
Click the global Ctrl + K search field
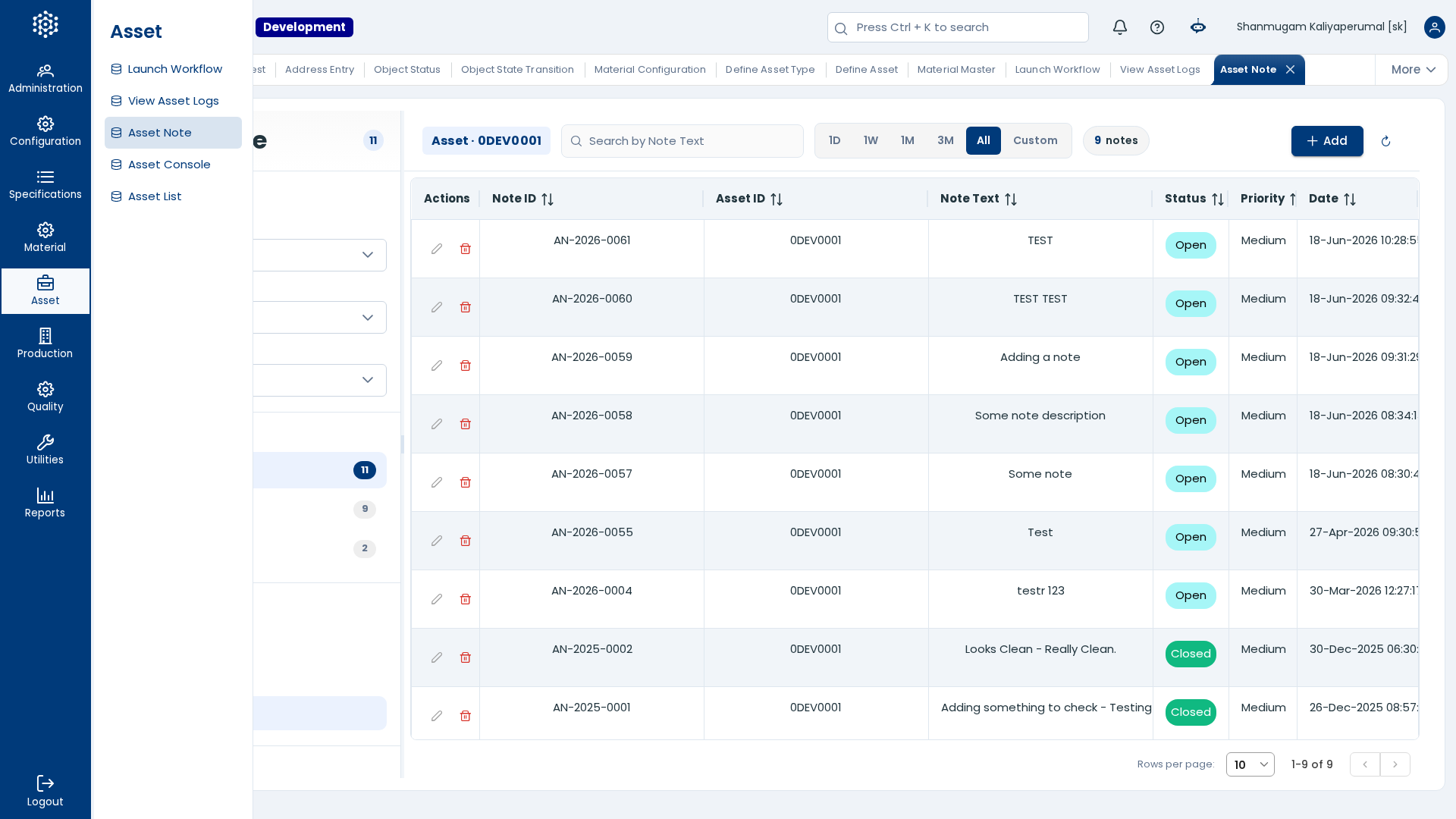pyautogui.click(x=958, y=27)
